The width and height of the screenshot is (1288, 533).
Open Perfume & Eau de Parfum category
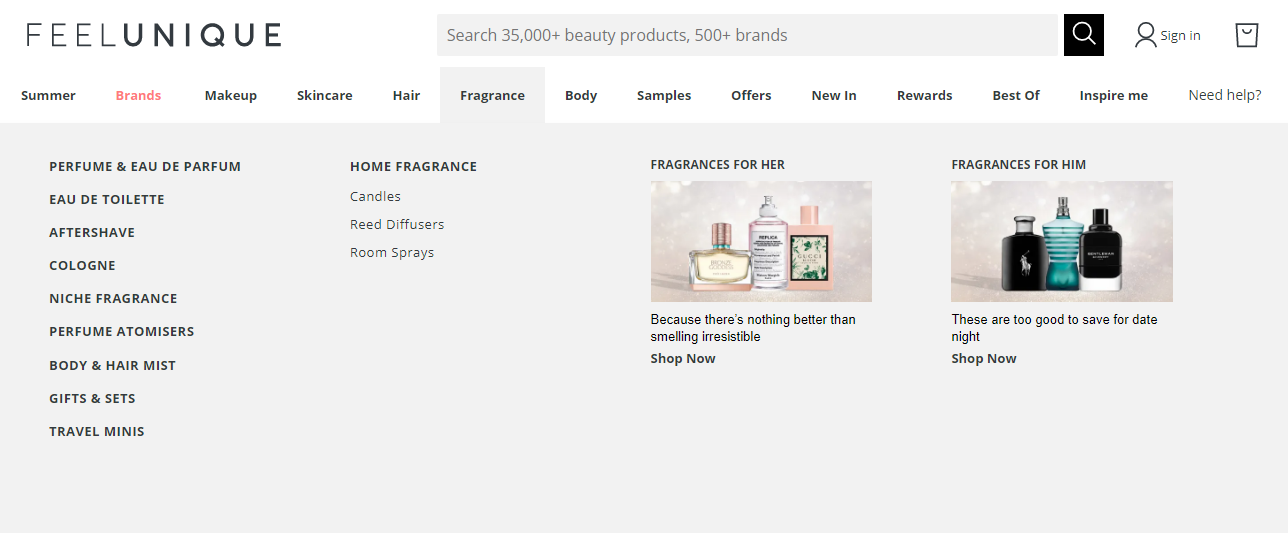[x=145, y=167]
